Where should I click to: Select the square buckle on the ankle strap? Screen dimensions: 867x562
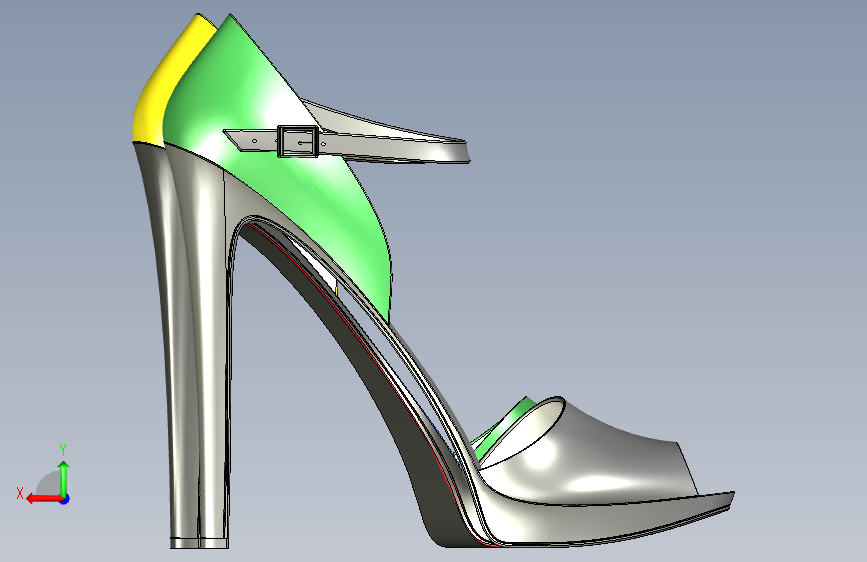(298, 142)
